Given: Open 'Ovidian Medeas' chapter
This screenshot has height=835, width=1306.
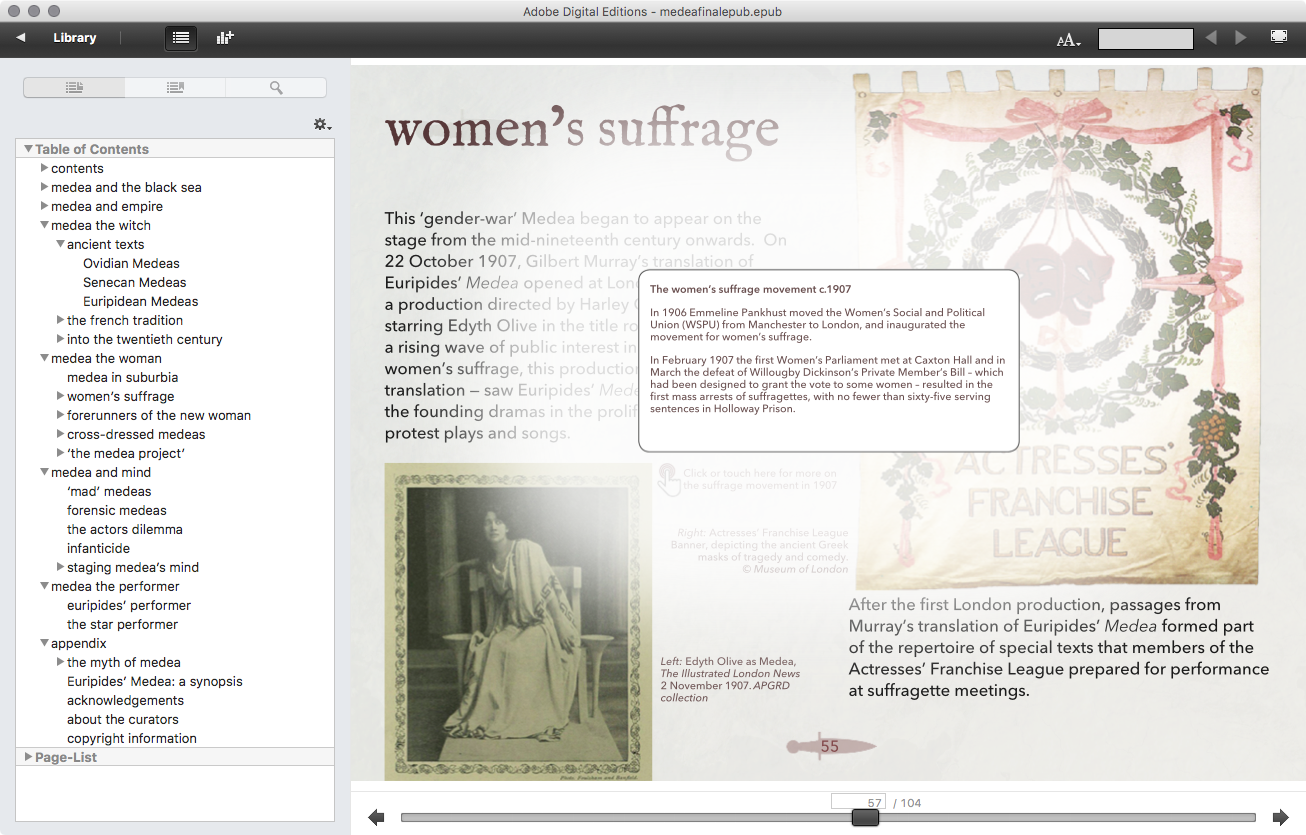Looking at the screenshot, I should 131,263.
